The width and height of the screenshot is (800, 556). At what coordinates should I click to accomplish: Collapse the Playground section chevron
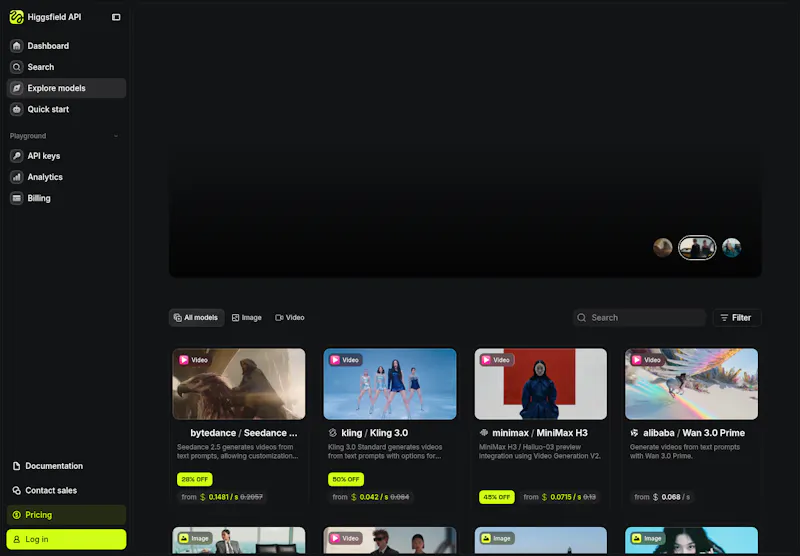[x=116, y=136]
